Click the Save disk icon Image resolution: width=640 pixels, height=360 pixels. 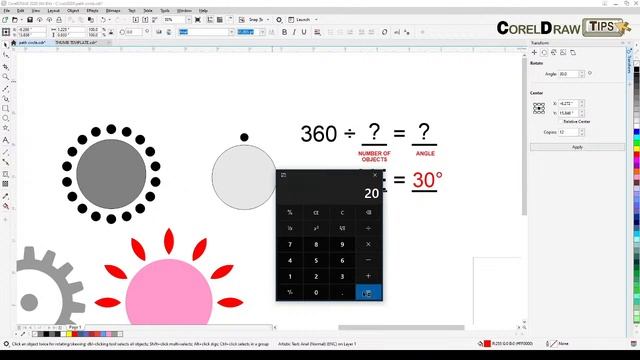[x=30, y=20]
